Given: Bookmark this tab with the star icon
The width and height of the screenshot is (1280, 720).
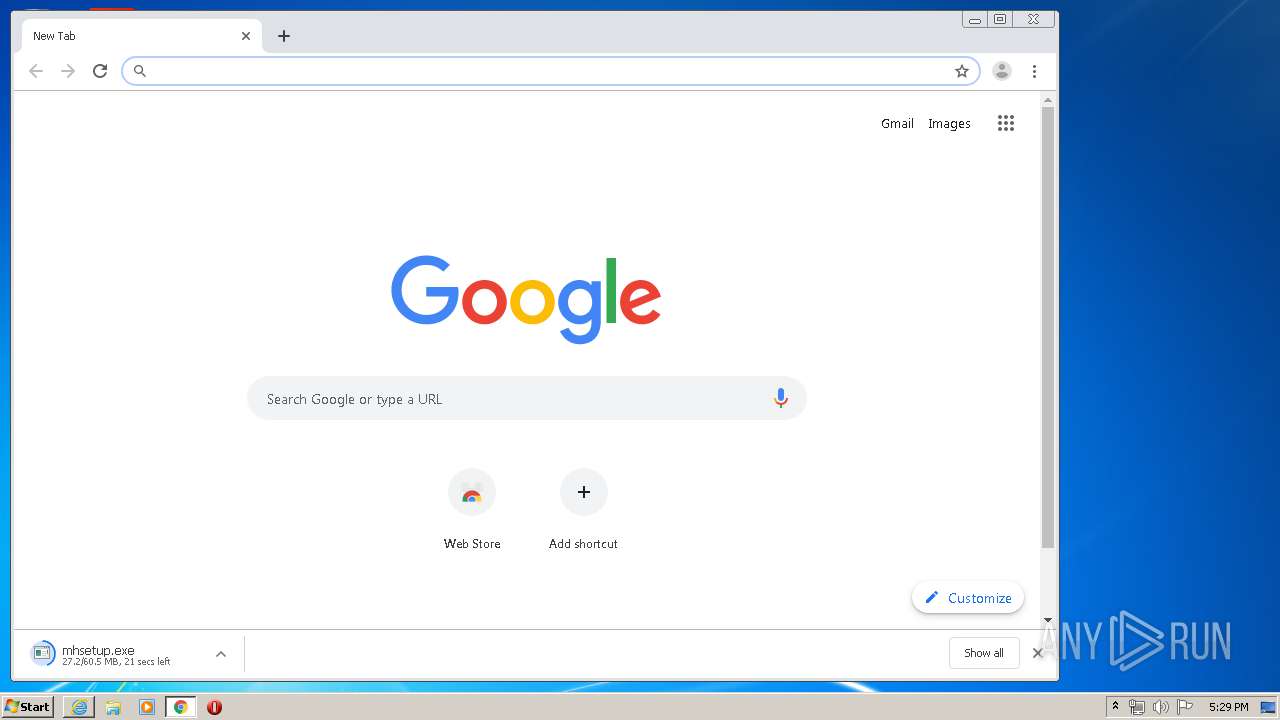Looking at the screenshot, I should click(x=962, y=71).
